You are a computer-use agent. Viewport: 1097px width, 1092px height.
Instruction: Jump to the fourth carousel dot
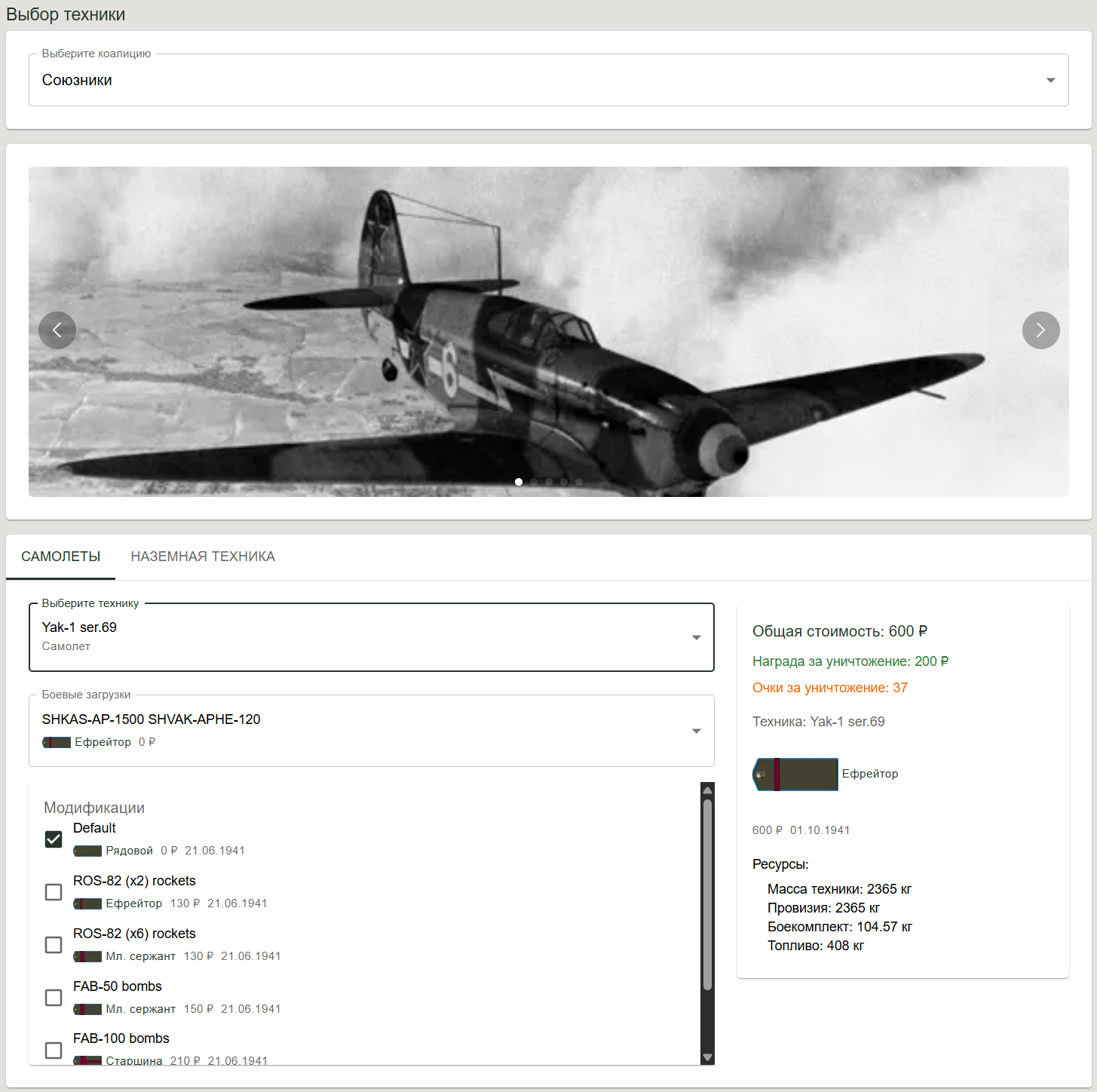point(564,482)
